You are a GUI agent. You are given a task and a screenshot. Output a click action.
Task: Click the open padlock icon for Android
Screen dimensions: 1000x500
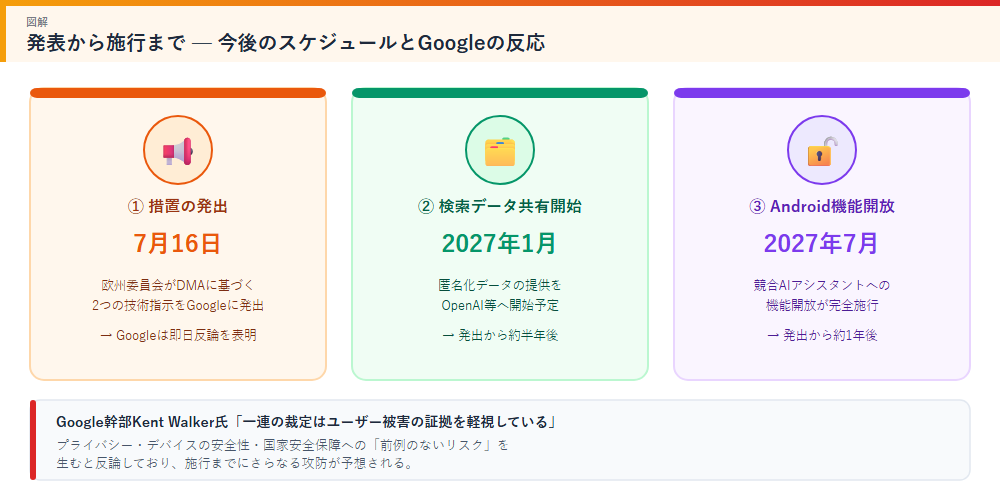[821, 151]
